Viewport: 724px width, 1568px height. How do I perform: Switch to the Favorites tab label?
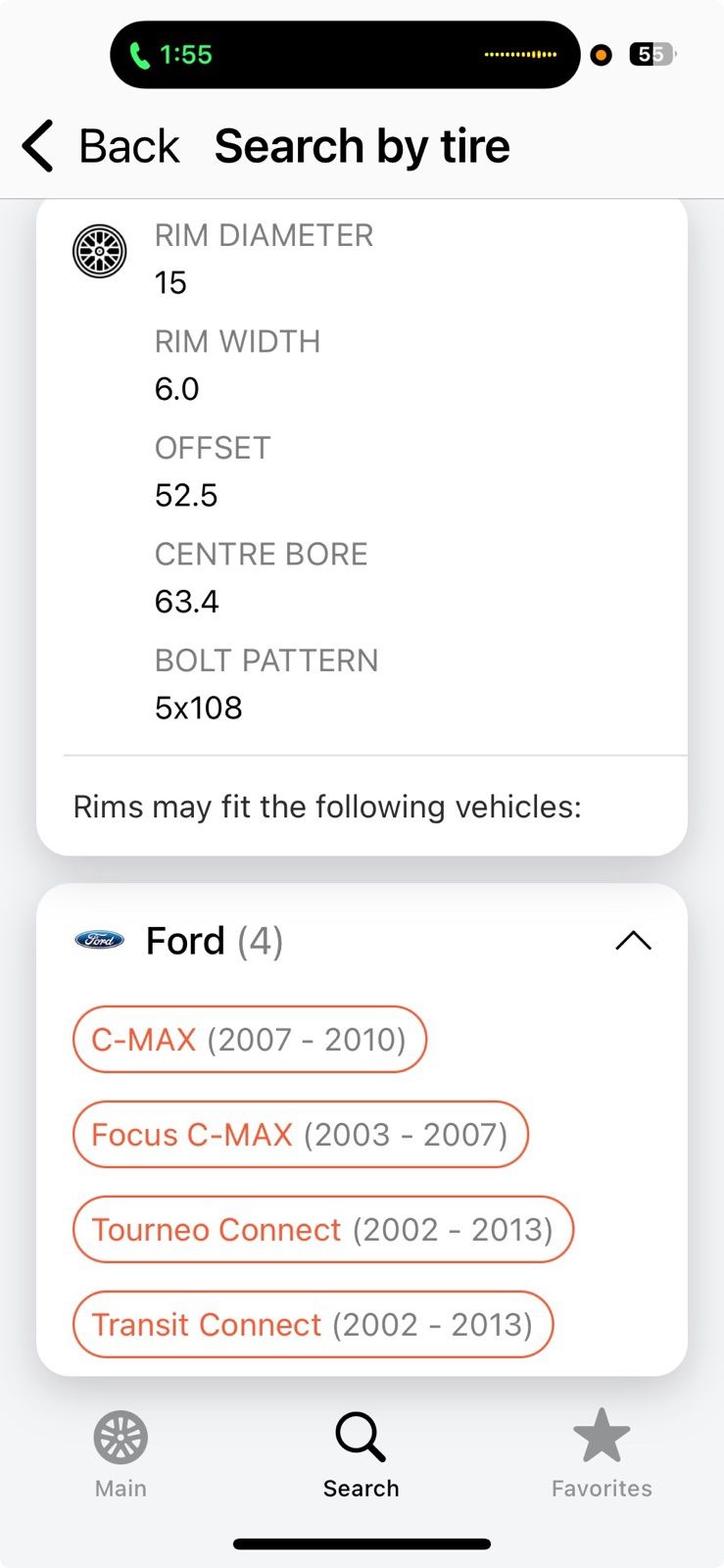tap(602, 1488)
